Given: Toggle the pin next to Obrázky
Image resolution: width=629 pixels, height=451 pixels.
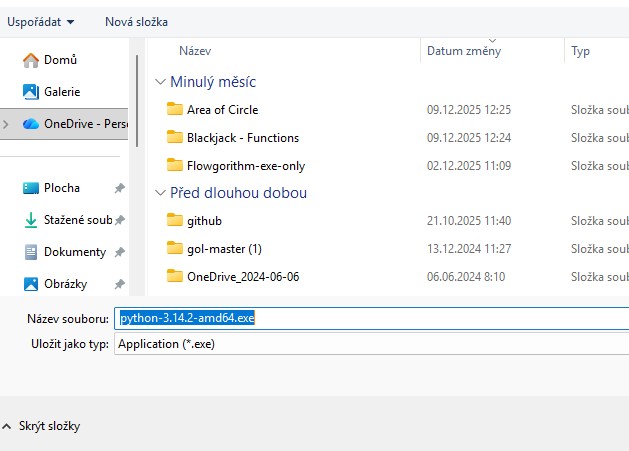Looking at the screenshot, I should pos(120,284).
